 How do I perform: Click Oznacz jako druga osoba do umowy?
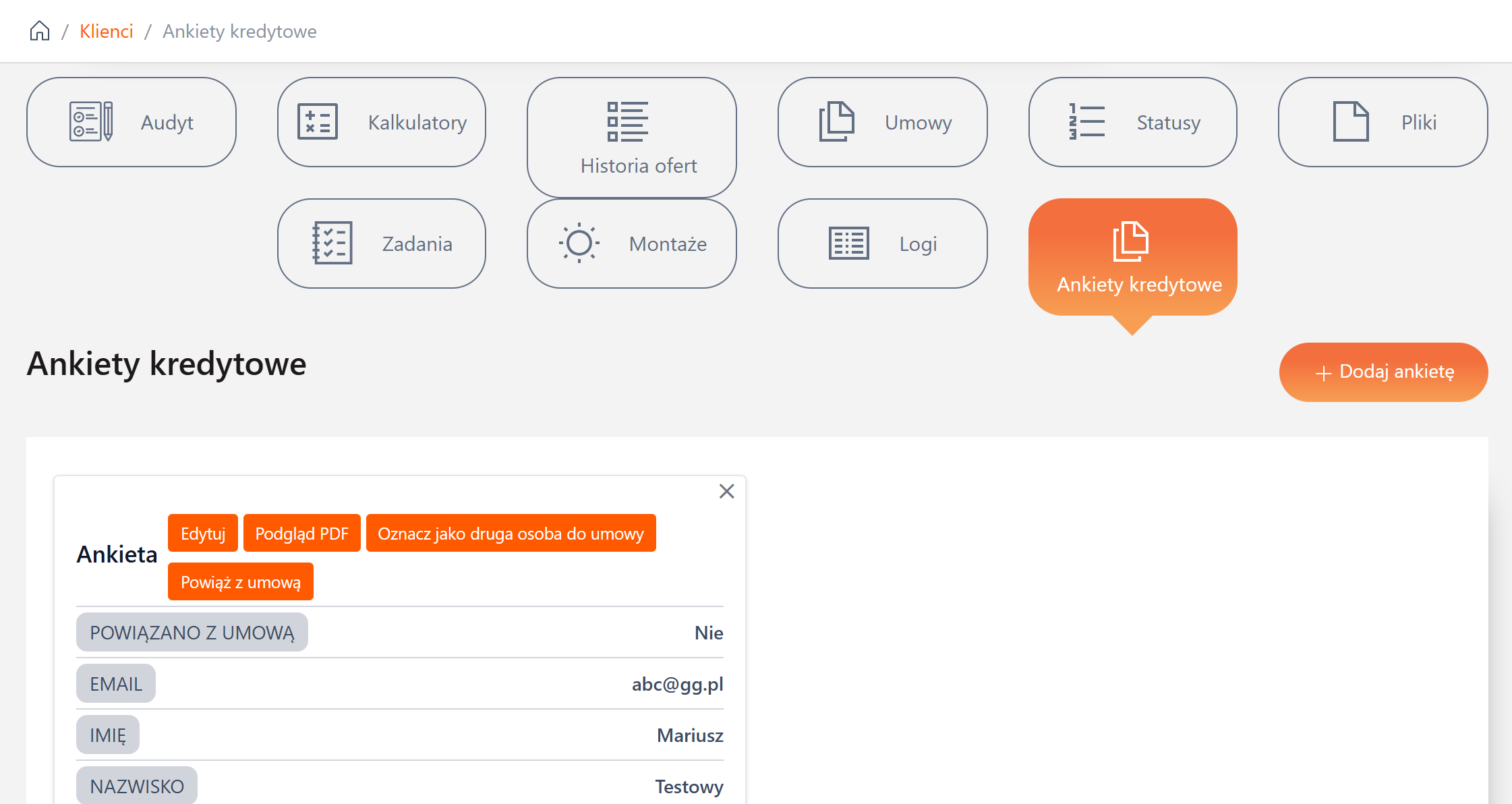[x=511, y=534]
